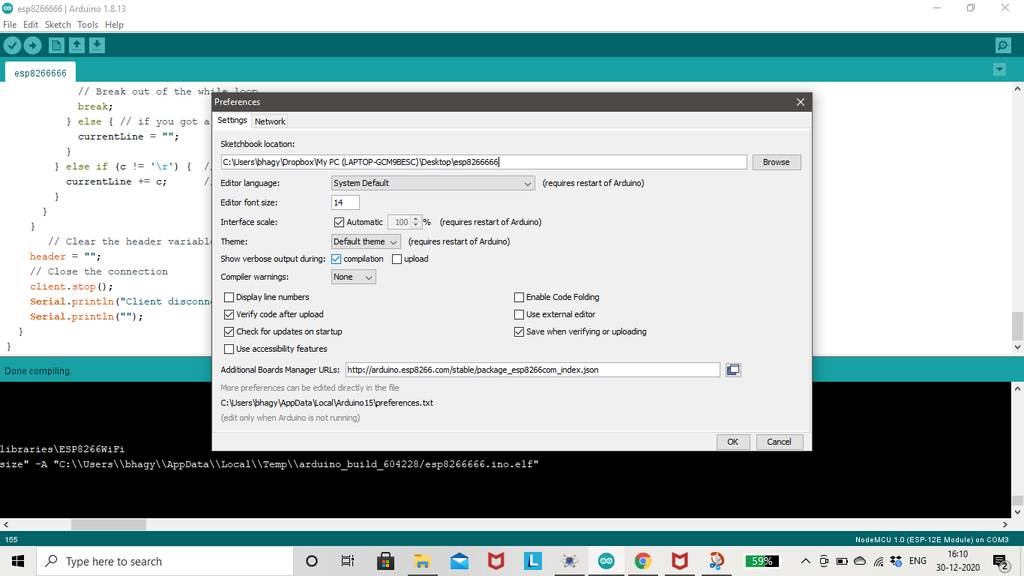Create a new sketch with the New icon
Screen dimensions: 1024x576
[x=56, y=45]
